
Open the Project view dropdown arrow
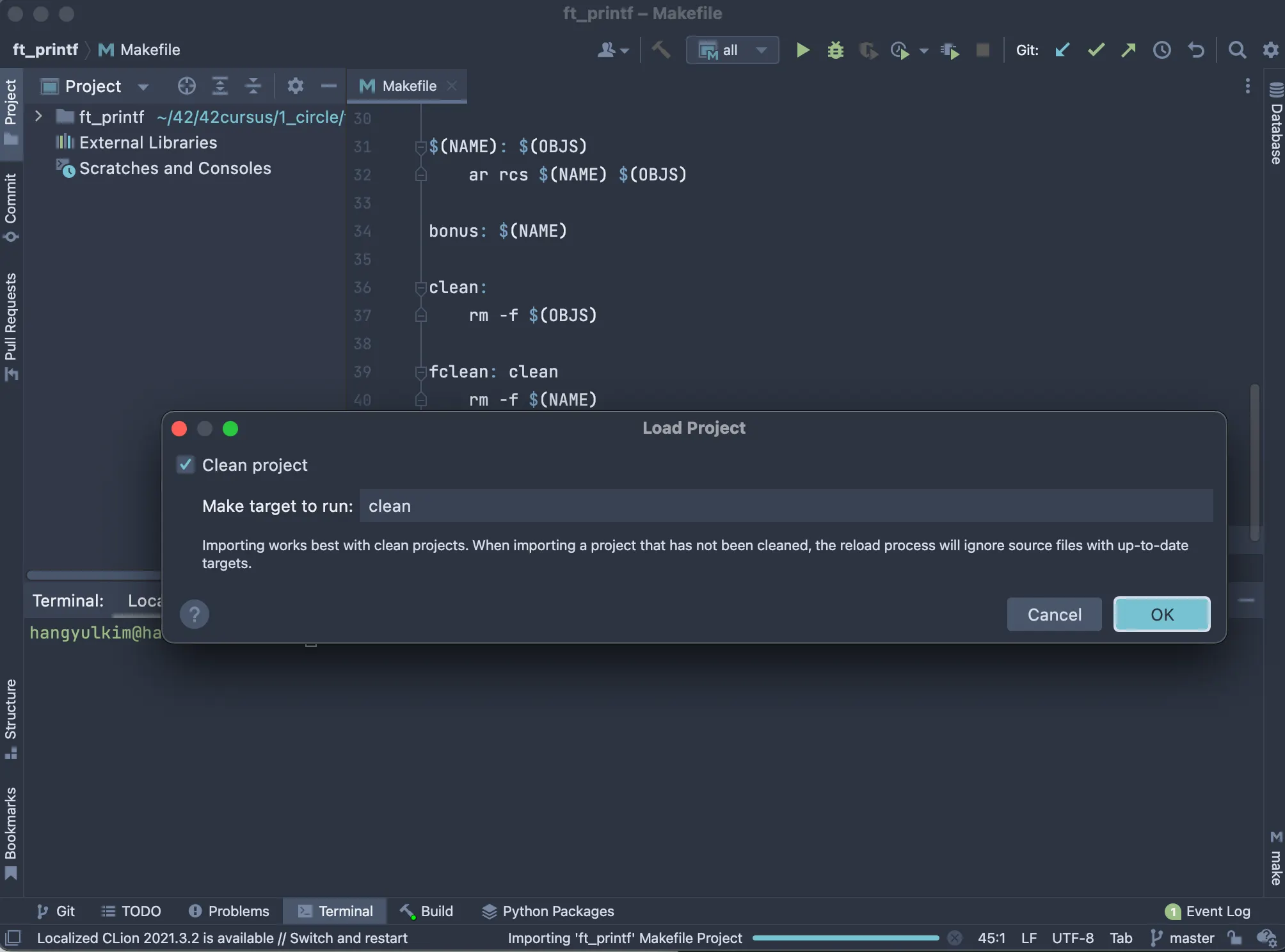click(x=143, y=86)
